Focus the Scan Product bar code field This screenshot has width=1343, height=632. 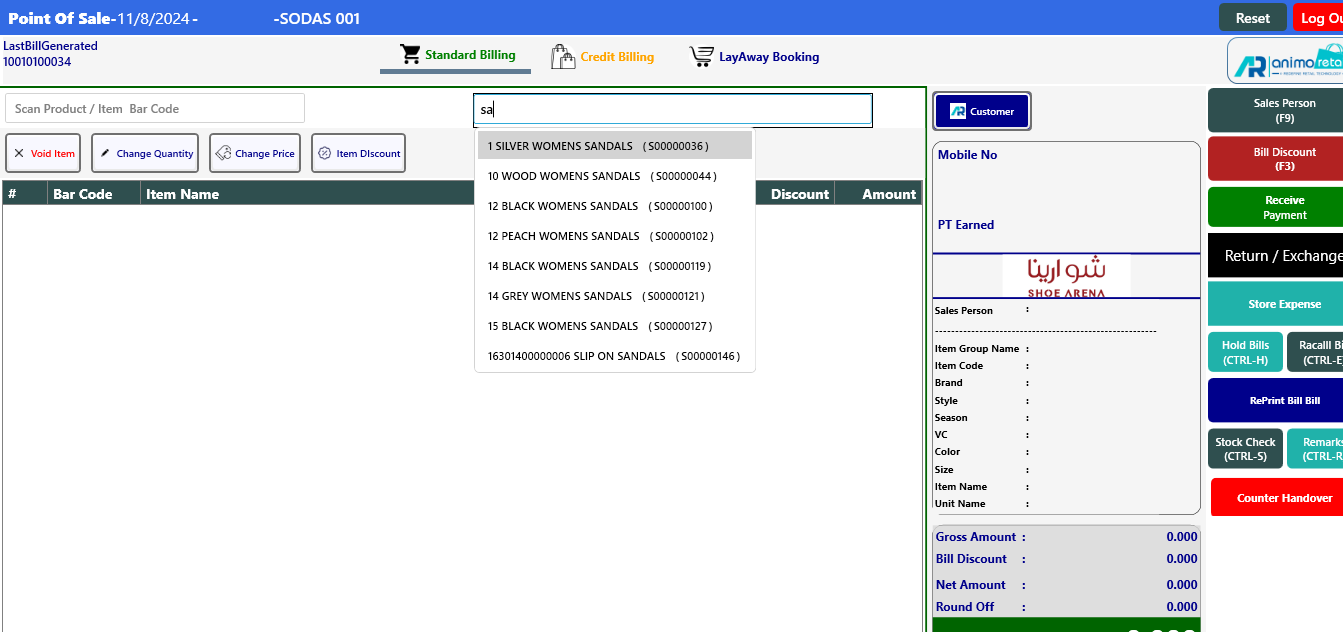(155, 108)
